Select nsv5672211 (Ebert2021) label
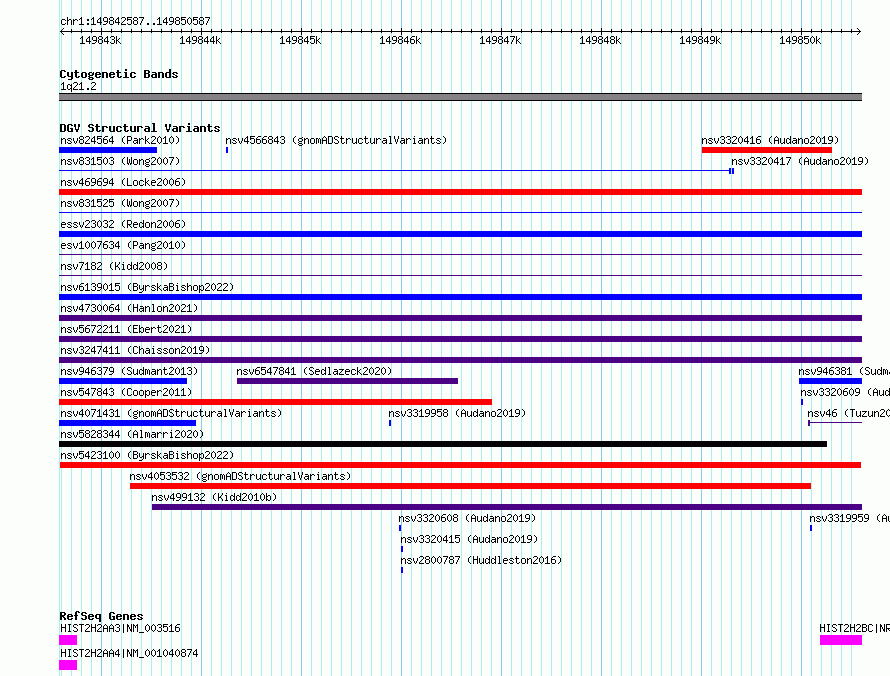The image size is (890, 676). (126, 329)
